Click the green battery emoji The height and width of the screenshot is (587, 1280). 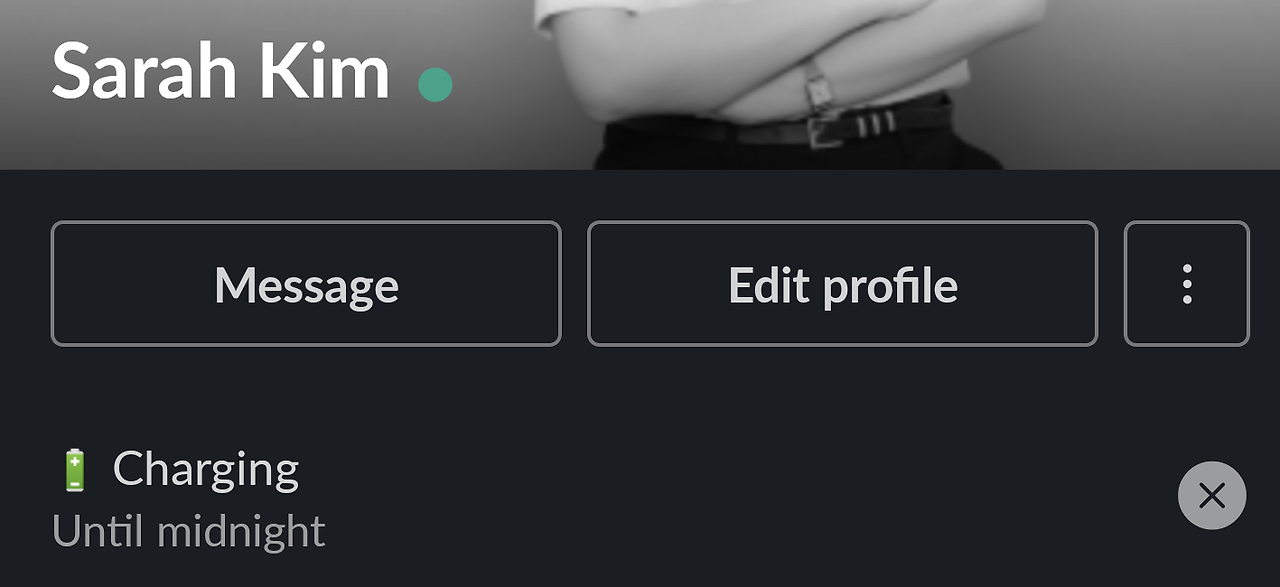coord(76,470)
